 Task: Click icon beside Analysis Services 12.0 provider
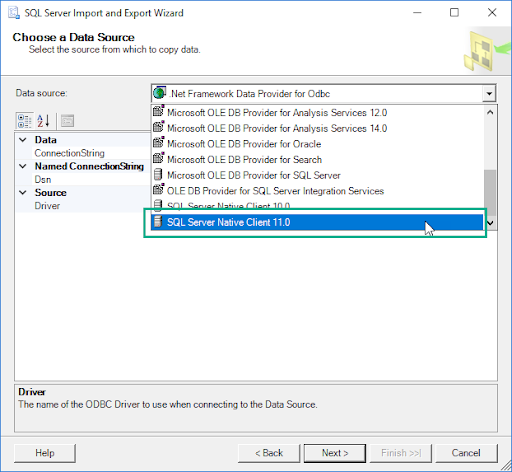click(x=159, y=110)
